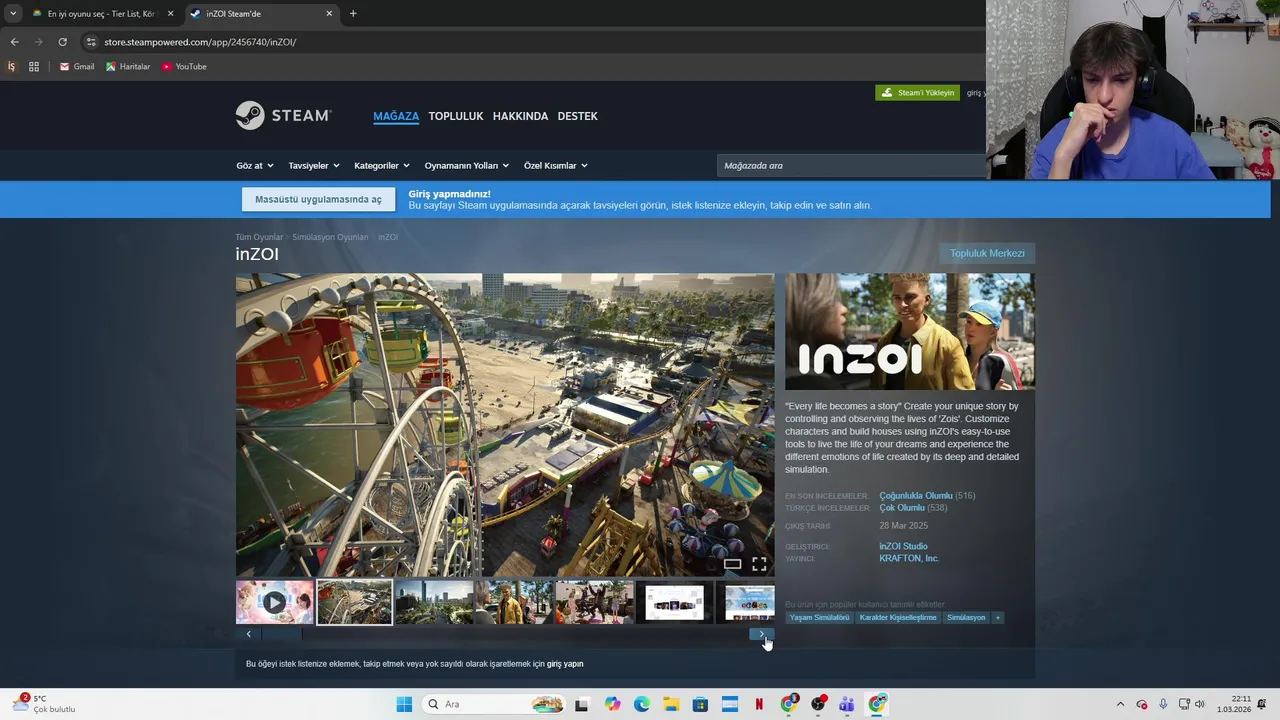1280x720 pixels.
Task: Select the DESTEK menu
Action: 577,116
